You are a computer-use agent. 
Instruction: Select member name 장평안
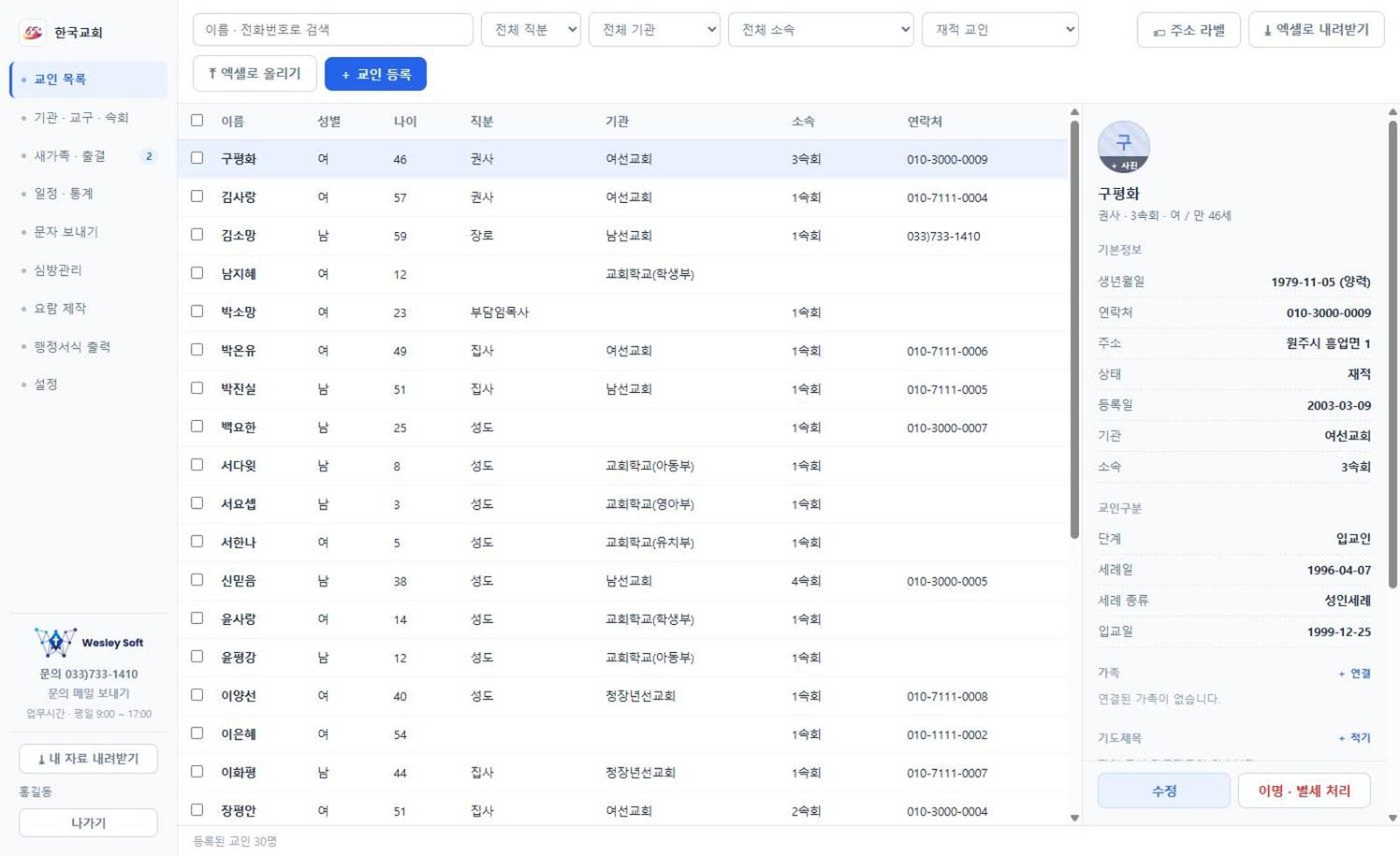(x=238, y=810)
